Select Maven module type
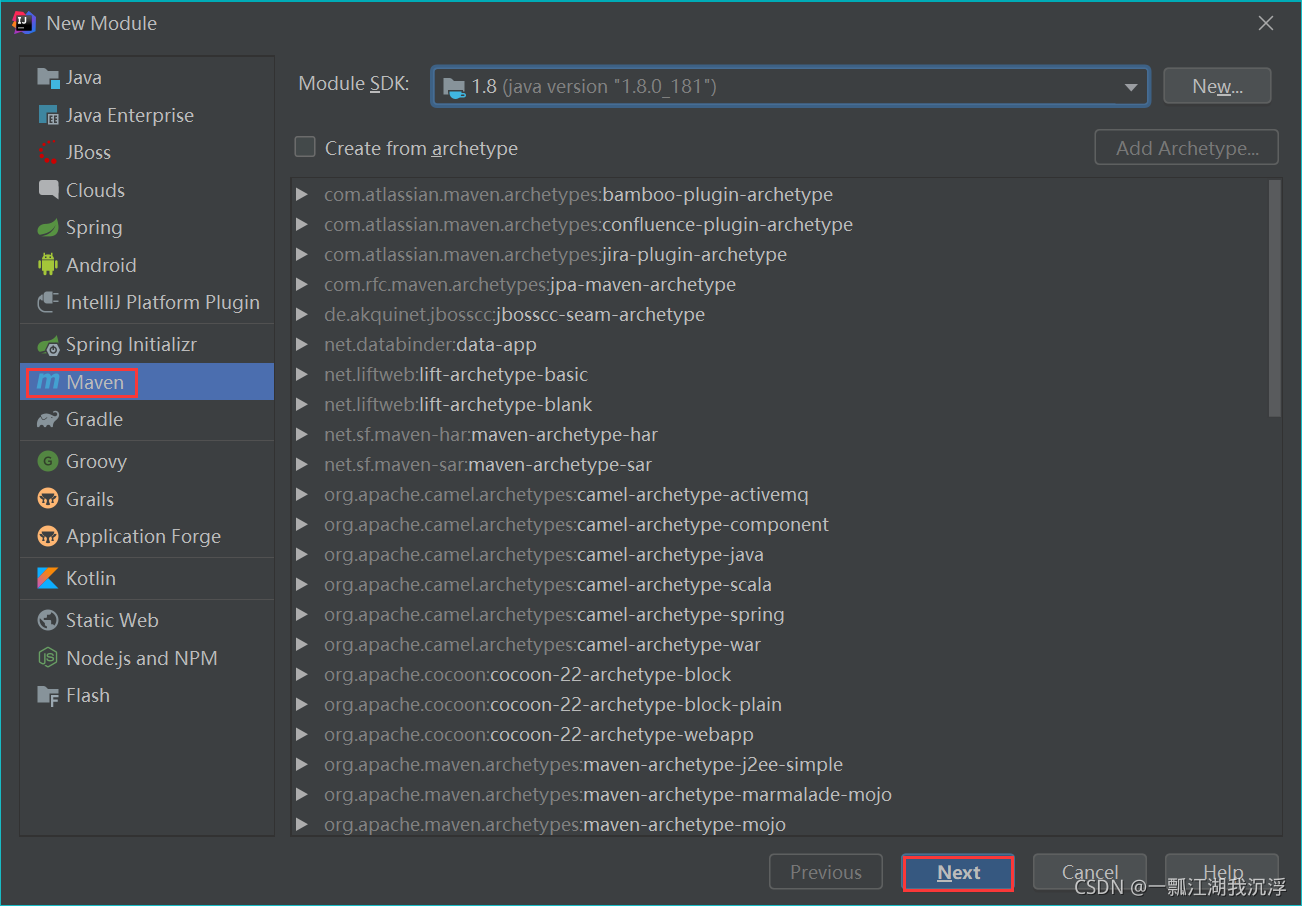This screenshot has height=906, width=1302. pyautogui.click(x=147, y=382)
